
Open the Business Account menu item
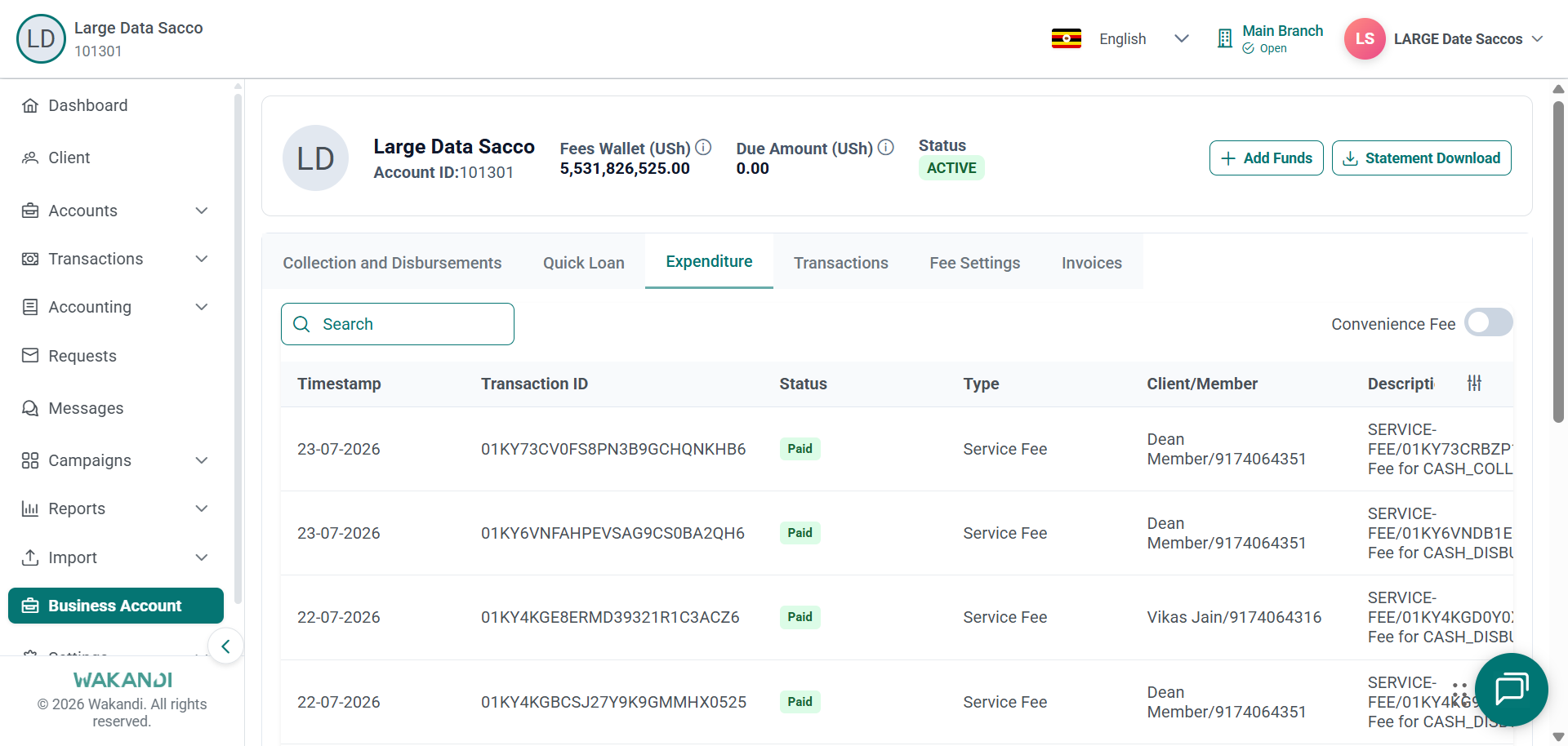click(x=116, y=606)
